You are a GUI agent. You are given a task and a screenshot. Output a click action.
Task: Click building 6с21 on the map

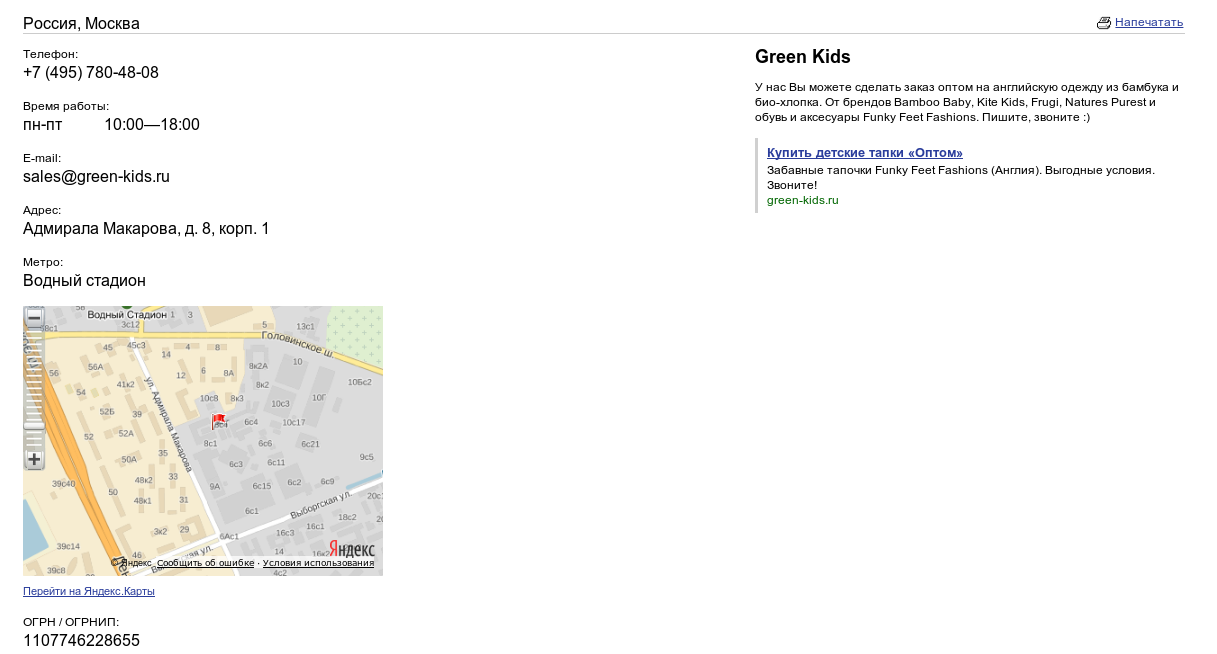[x=310, y=444]
